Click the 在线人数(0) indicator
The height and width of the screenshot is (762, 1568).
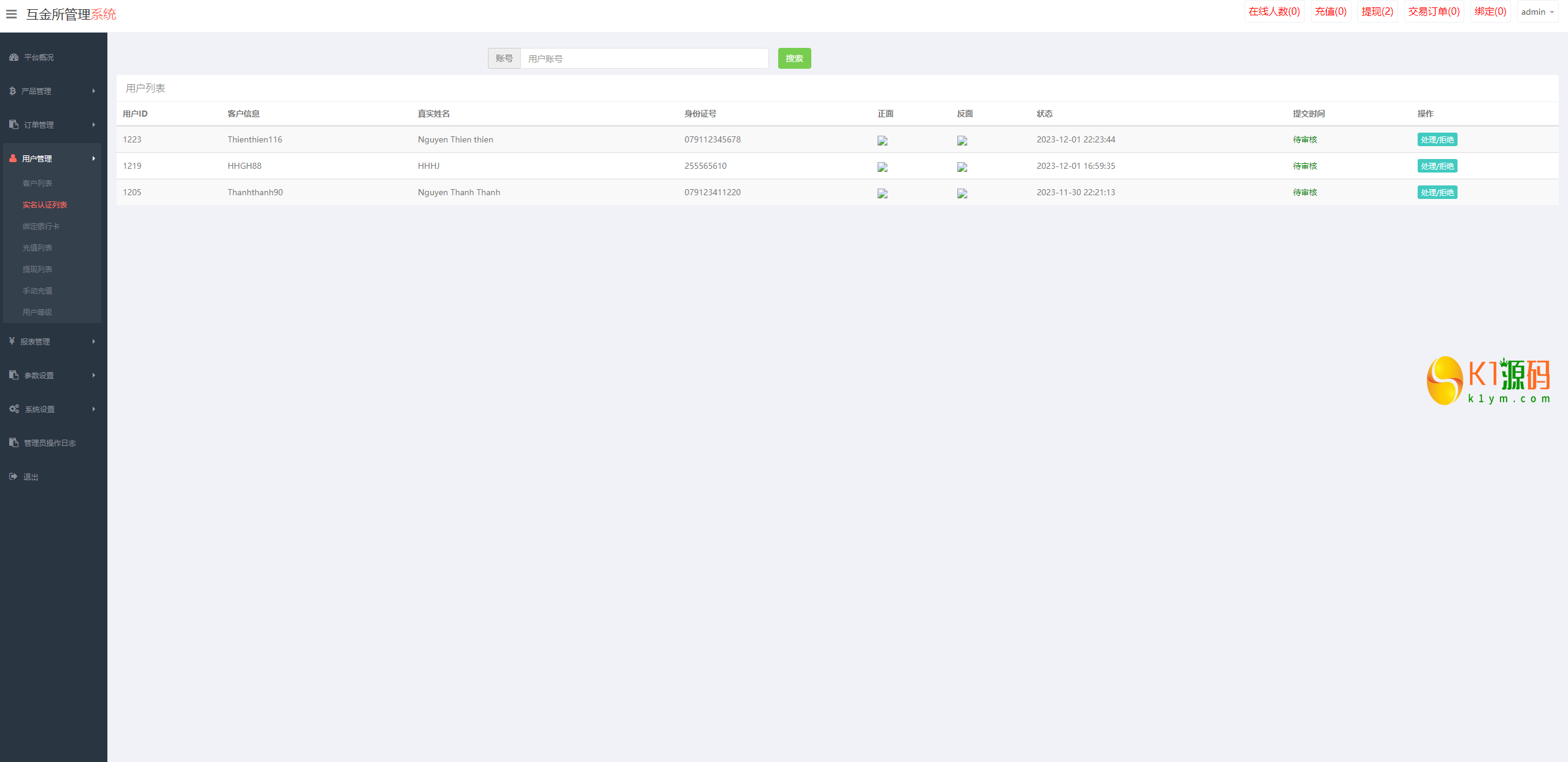pyautogui.click(x=1274, y=12)
